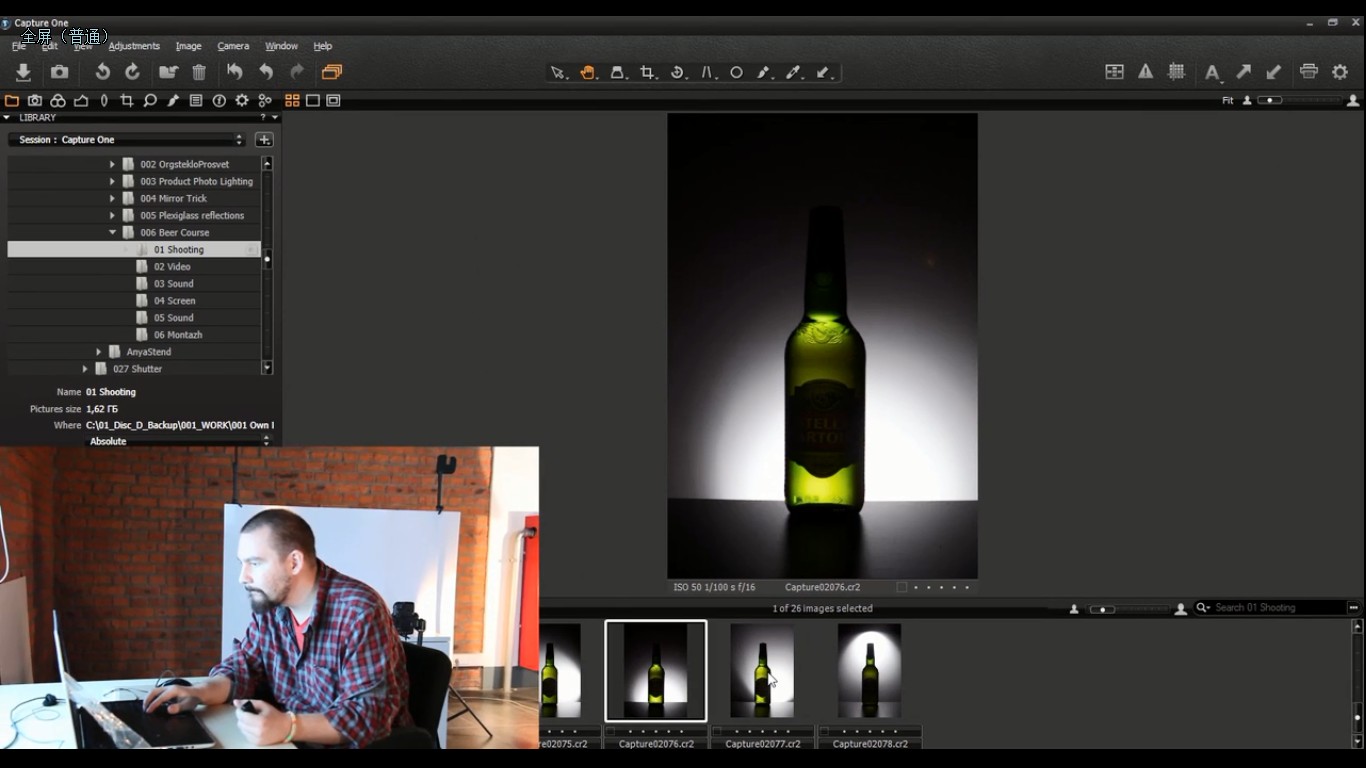Toggle the proof layout panel icon

pyautogui.click(x=1114, y=72)
